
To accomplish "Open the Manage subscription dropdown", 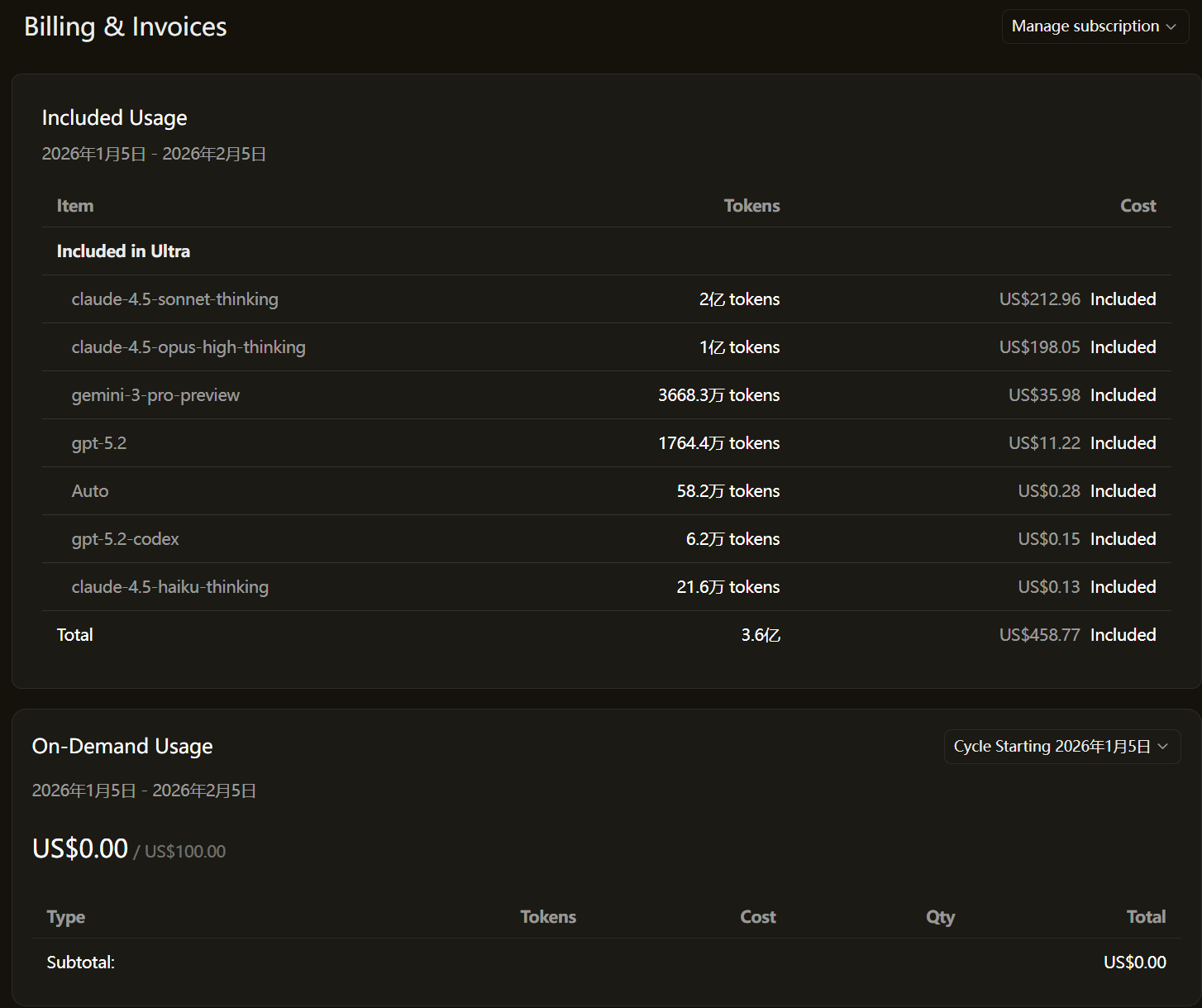I will tap(1085, 26).
